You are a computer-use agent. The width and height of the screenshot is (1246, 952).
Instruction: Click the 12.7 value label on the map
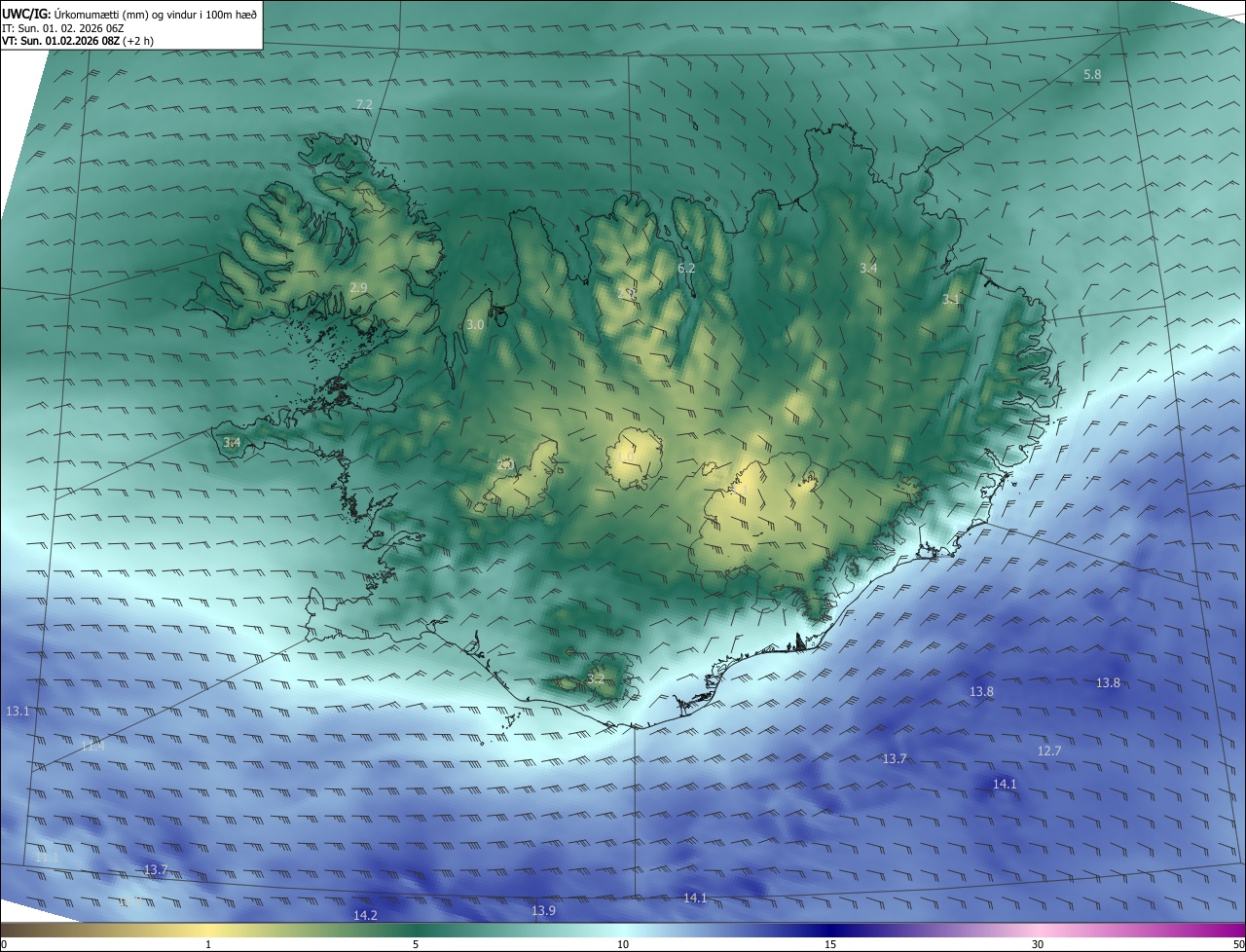(x=1049, y=751)
